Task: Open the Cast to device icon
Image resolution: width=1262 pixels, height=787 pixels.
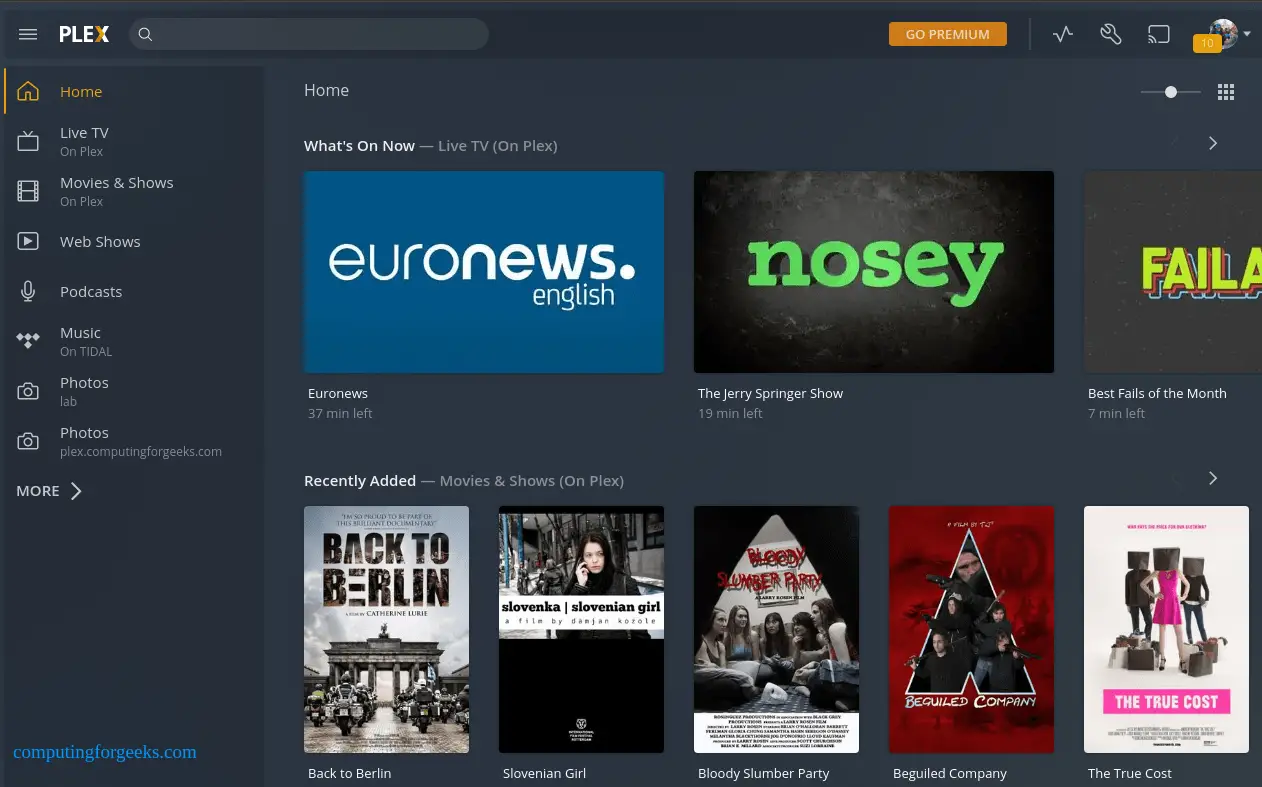Action: click(x=1158, y=33)
